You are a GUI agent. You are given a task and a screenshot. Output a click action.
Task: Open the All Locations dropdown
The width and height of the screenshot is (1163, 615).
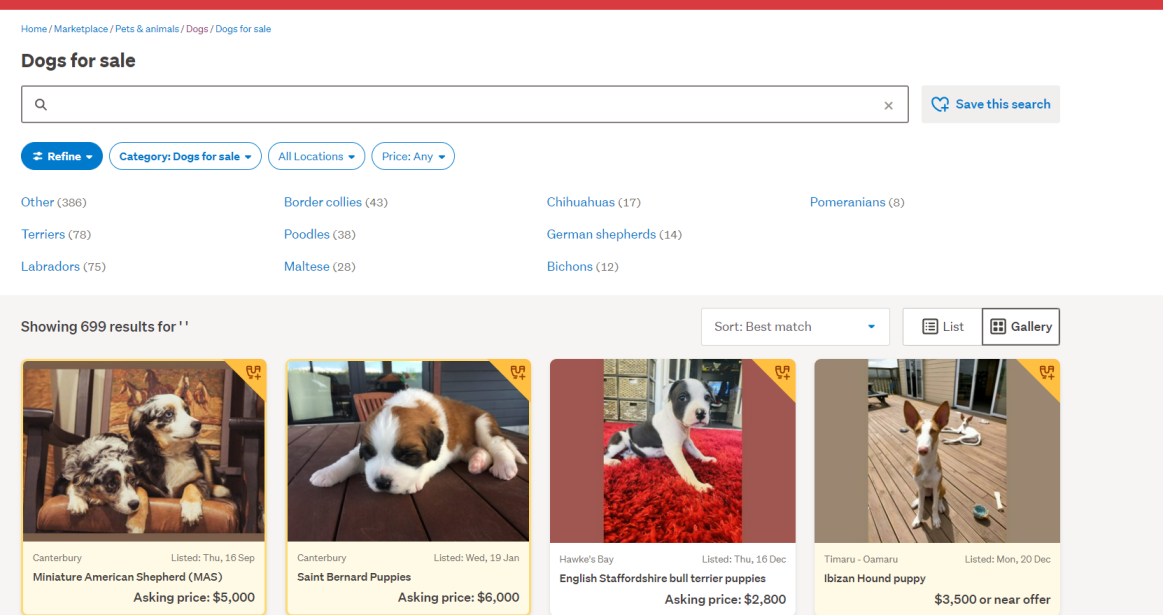coord(318,157)
